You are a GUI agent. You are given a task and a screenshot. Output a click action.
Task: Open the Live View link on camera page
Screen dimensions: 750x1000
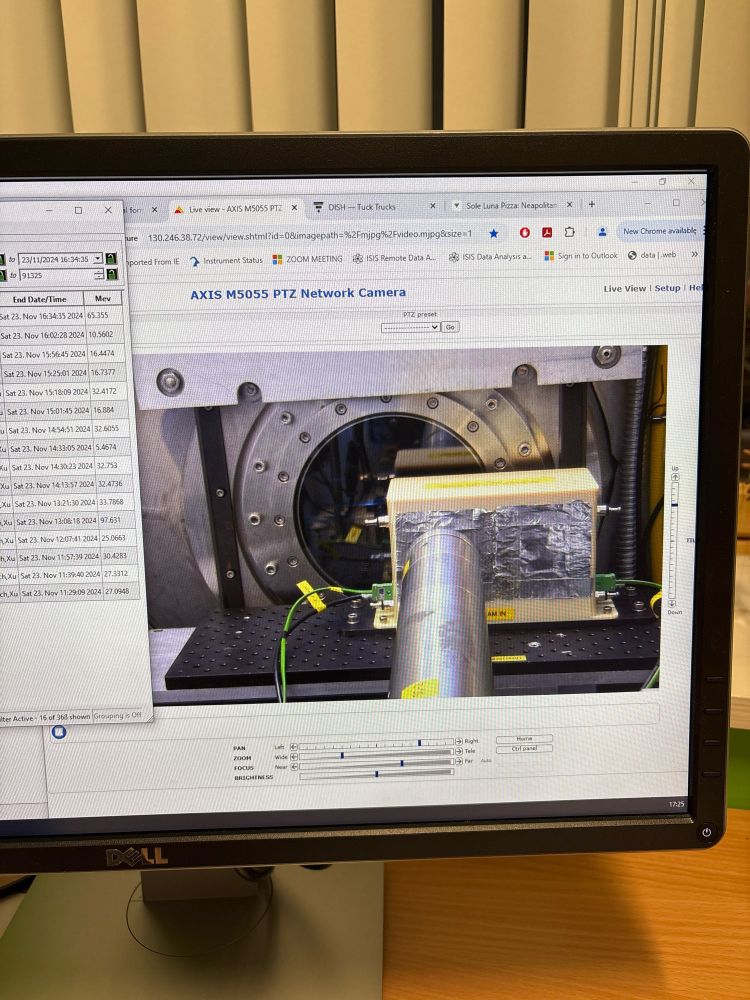(625, 289)
